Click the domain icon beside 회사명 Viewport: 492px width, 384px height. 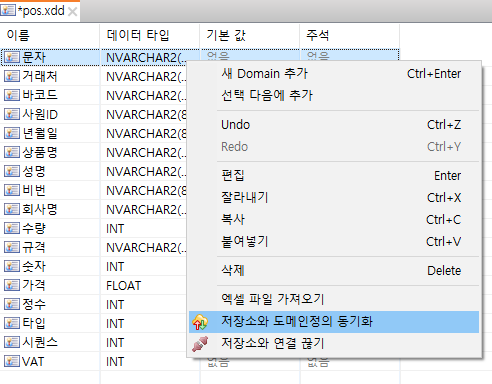tap(12, 209)
